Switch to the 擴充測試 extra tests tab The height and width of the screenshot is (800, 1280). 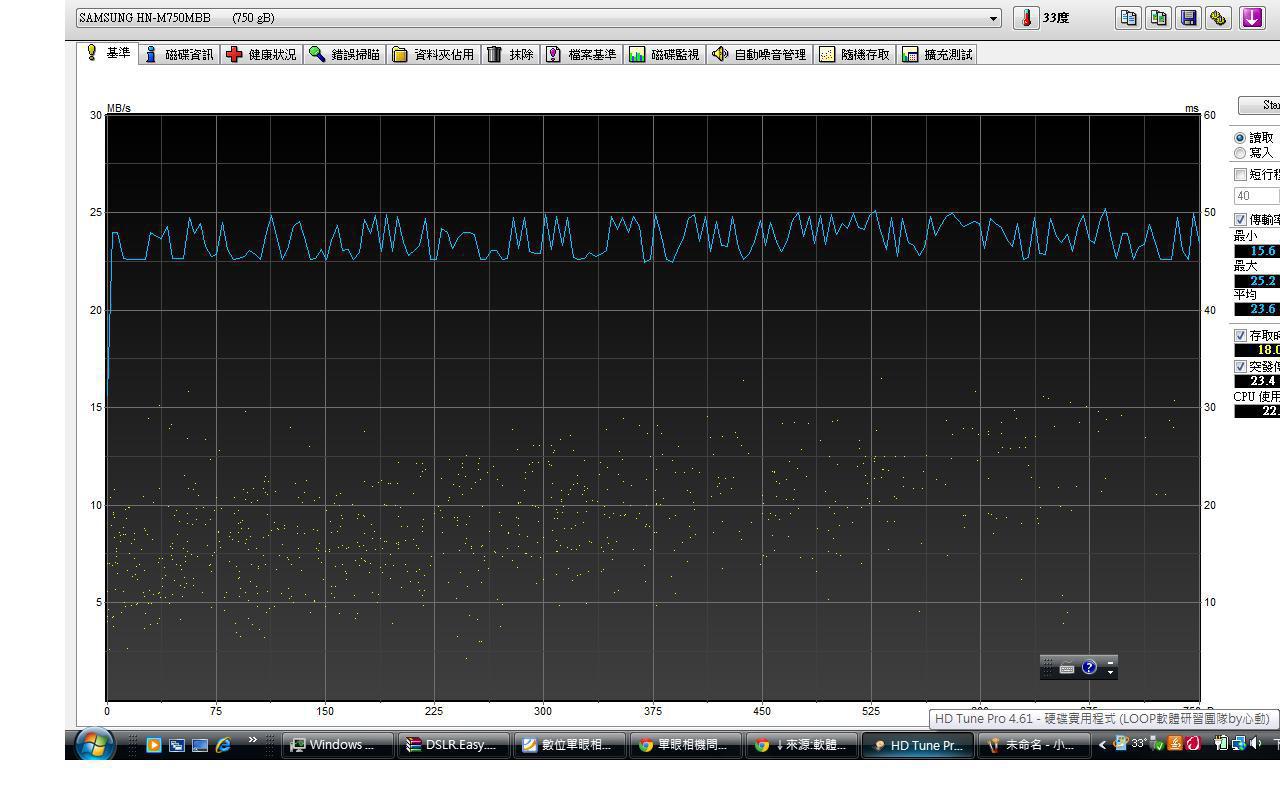point(937,55)
